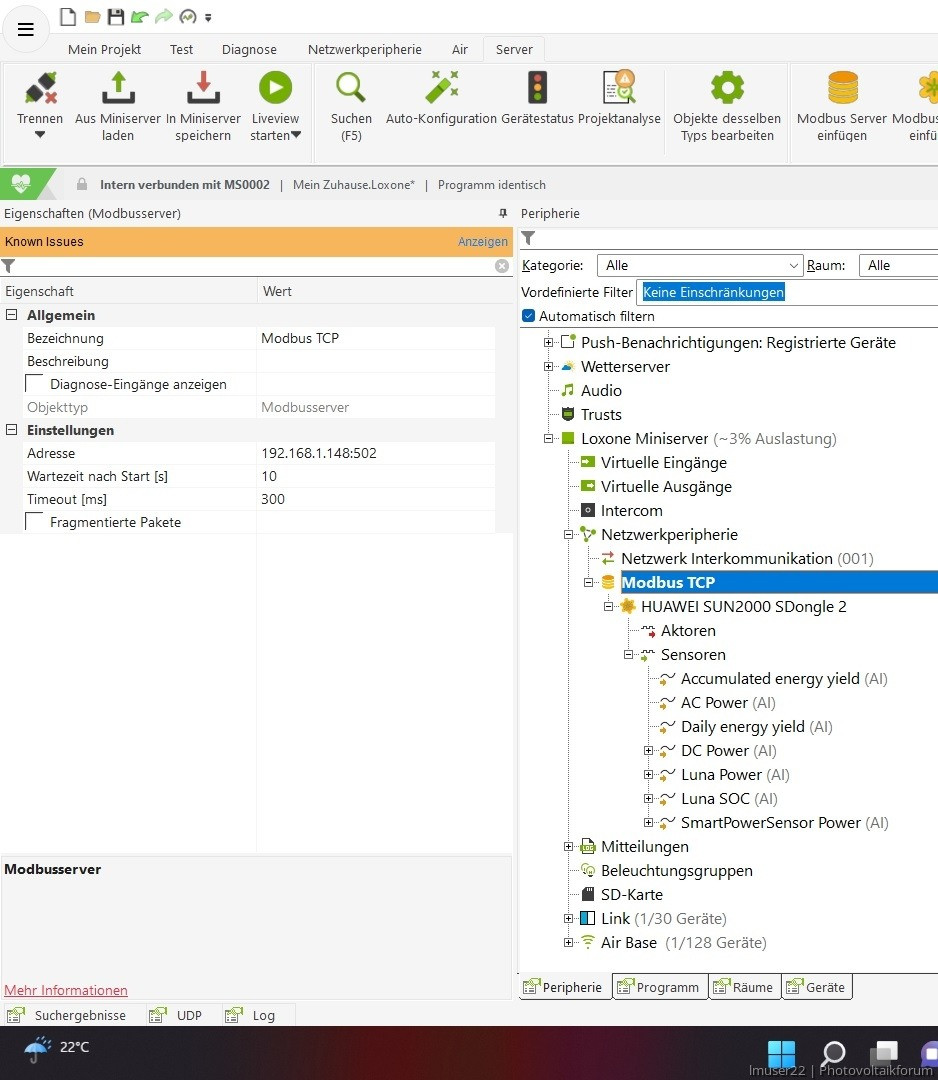Select the Intercom tree item
The image size is (938, 1080).
pos(632,510)
